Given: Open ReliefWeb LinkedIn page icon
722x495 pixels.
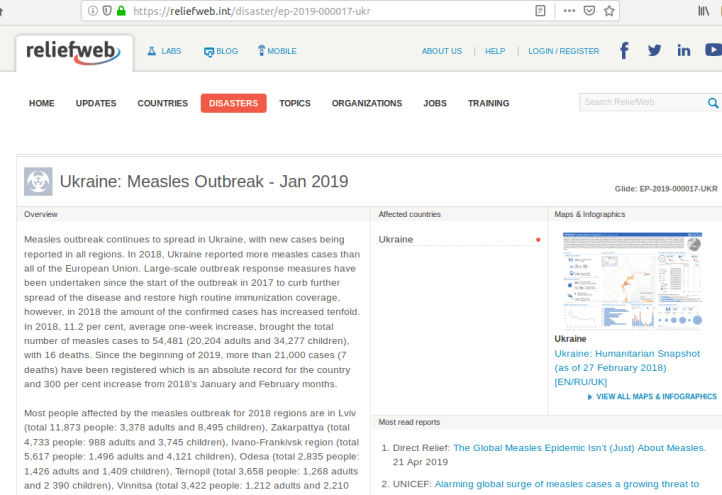Looking at the screenshot, I should (684, 51).
